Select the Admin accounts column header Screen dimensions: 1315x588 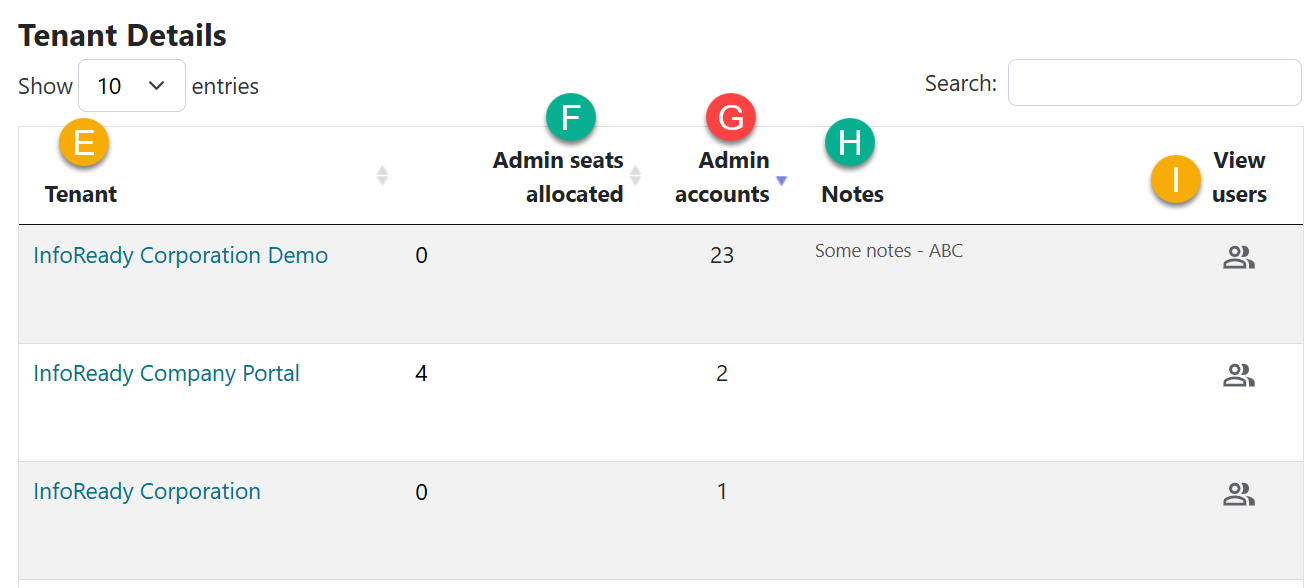click(722, 177)
